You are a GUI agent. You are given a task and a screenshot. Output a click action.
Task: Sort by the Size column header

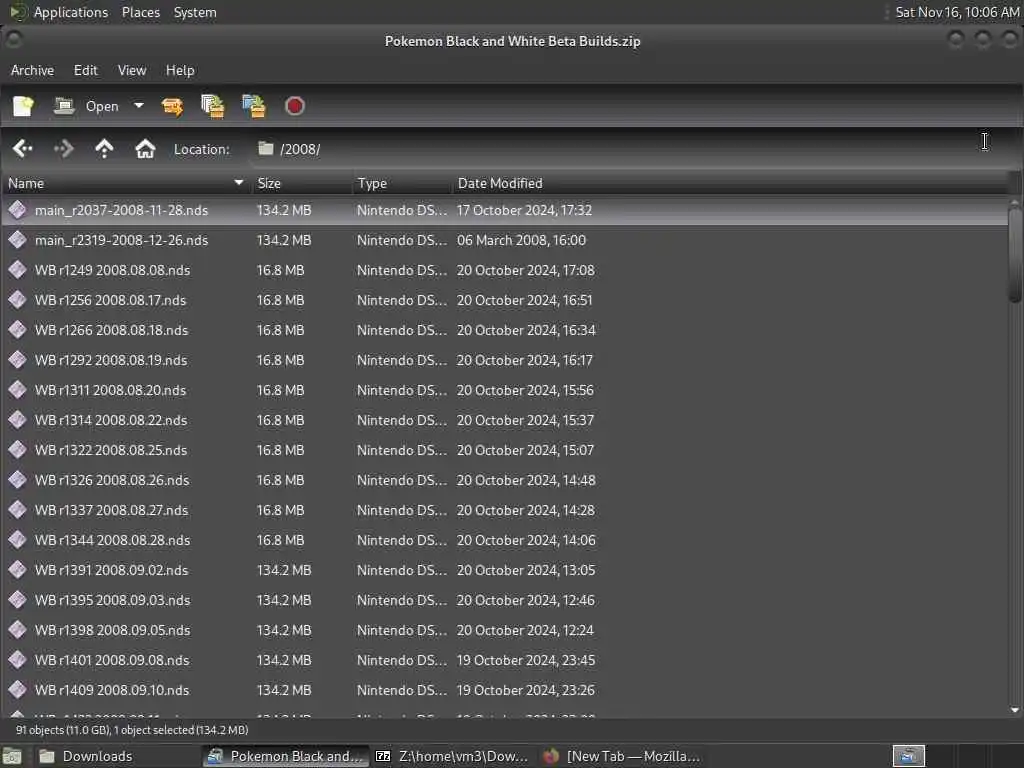pos(302,184)
